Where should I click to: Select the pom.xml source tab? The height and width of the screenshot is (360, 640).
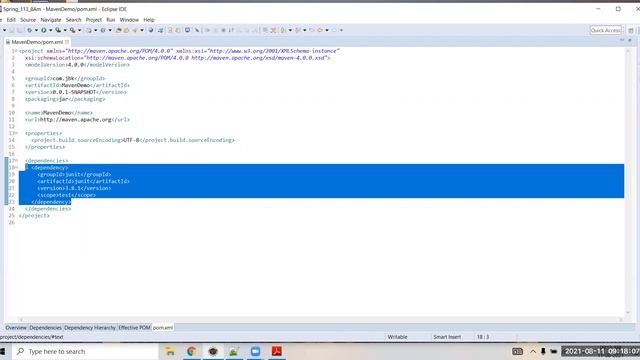(x=163, y=328)
